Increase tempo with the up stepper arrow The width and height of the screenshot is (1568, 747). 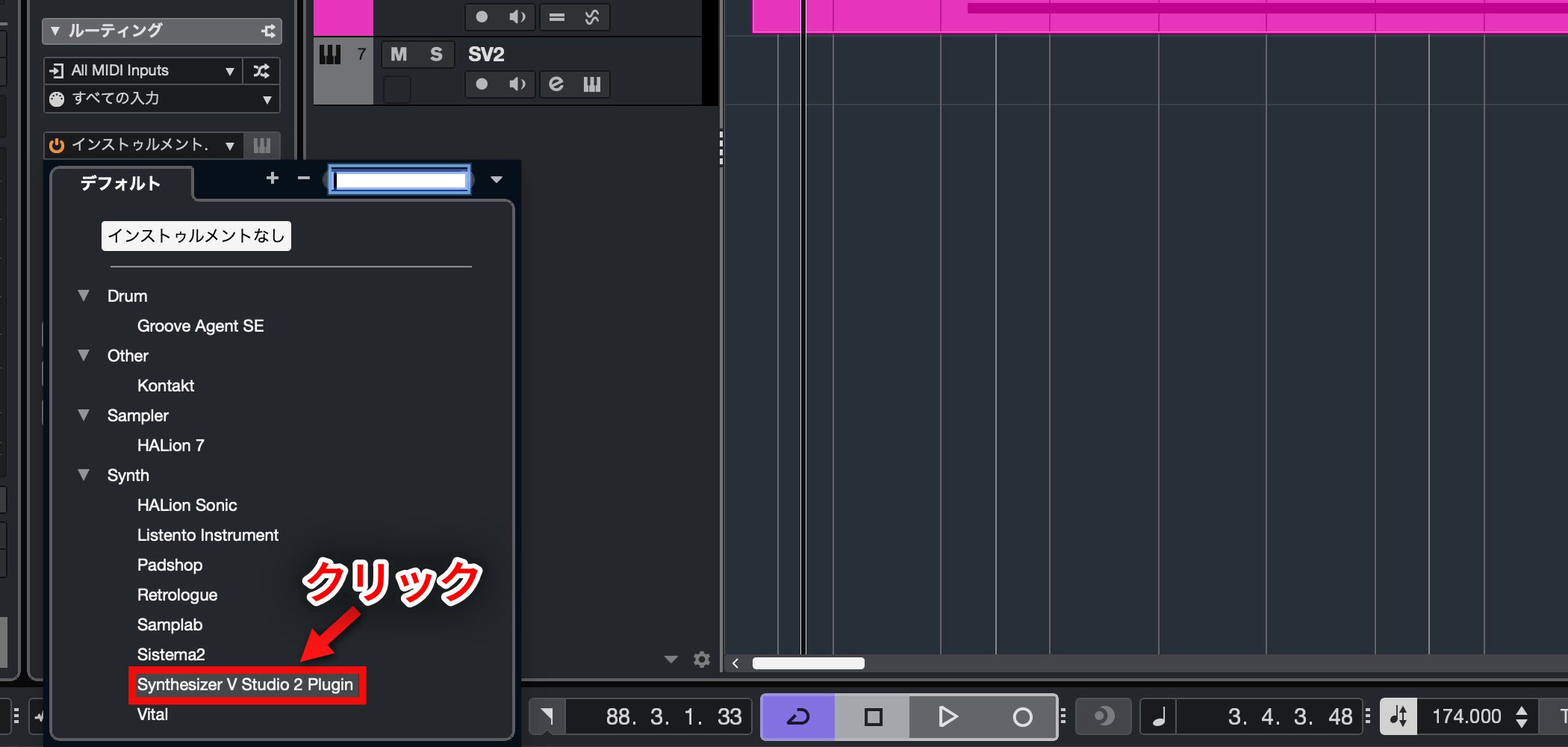pos(1522,710)
